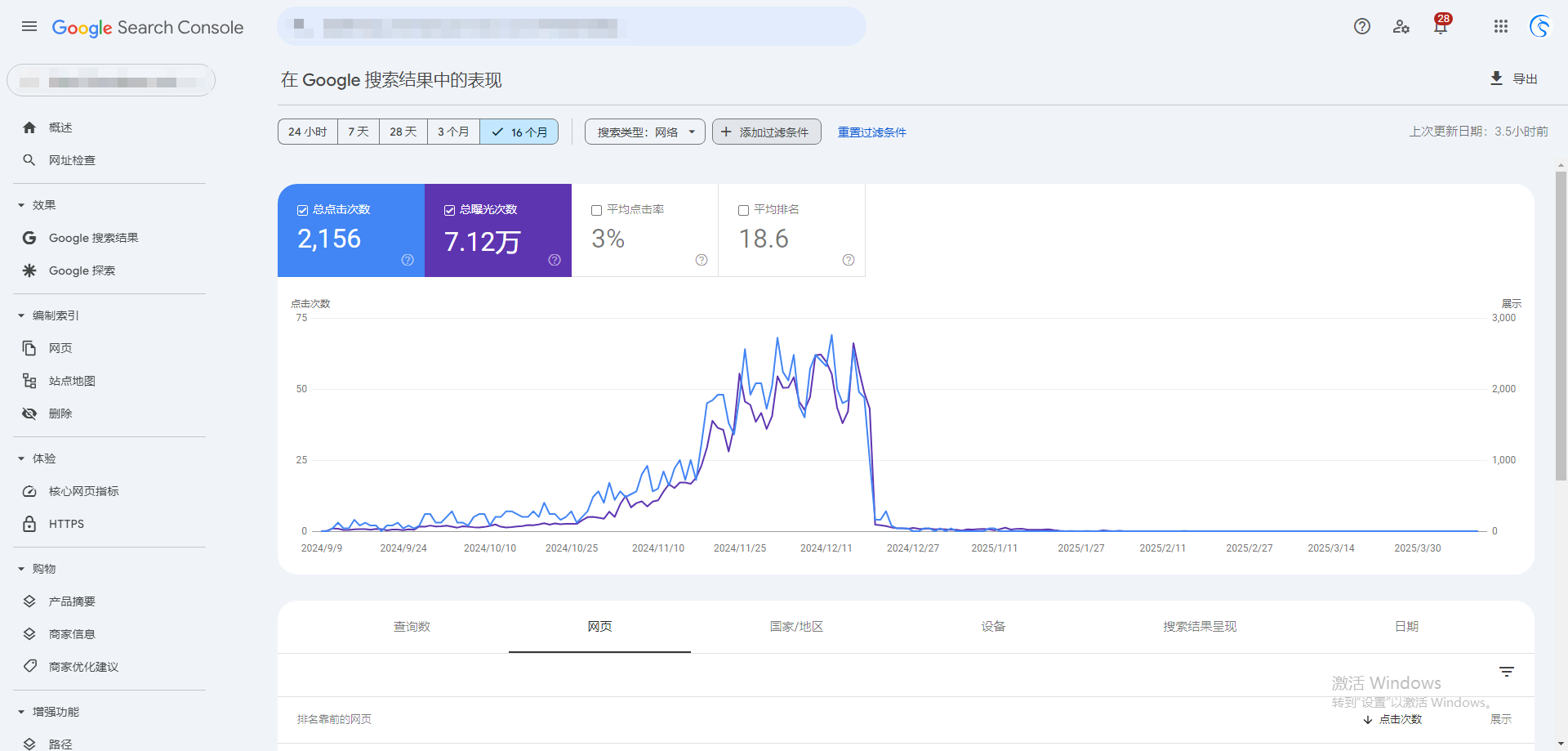This screenshot has width=1568, height=751.
Task: Select 7 天 date range
Action: pyautogui.click(x=359, y=132)
